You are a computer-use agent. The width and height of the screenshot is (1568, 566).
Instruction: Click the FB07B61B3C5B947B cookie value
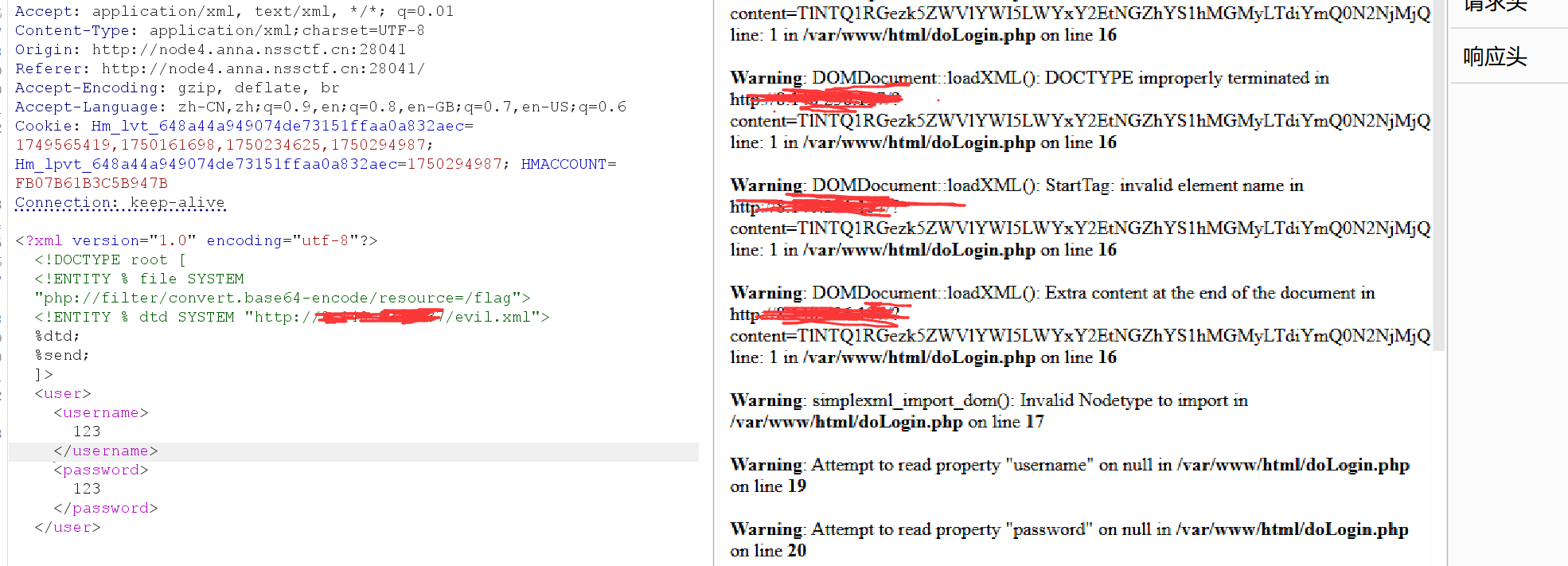point(92,183)
